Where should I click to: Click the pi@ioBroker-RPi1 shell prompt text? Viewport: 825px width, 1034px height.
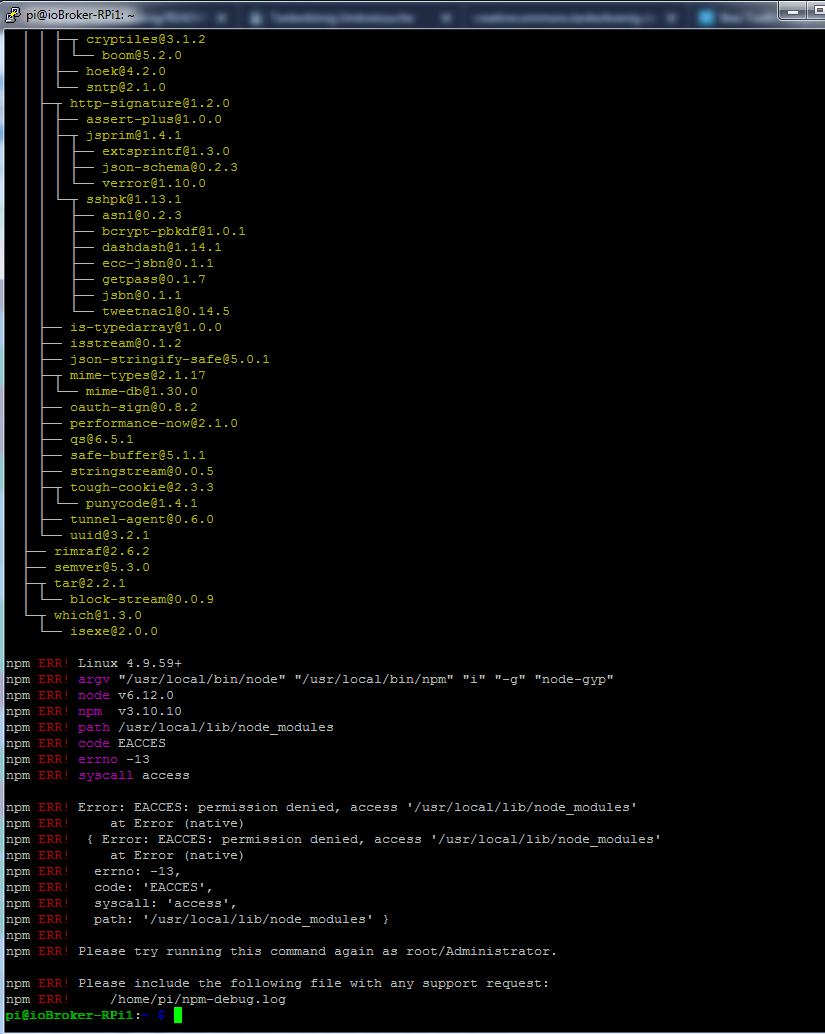point(70,1015)
